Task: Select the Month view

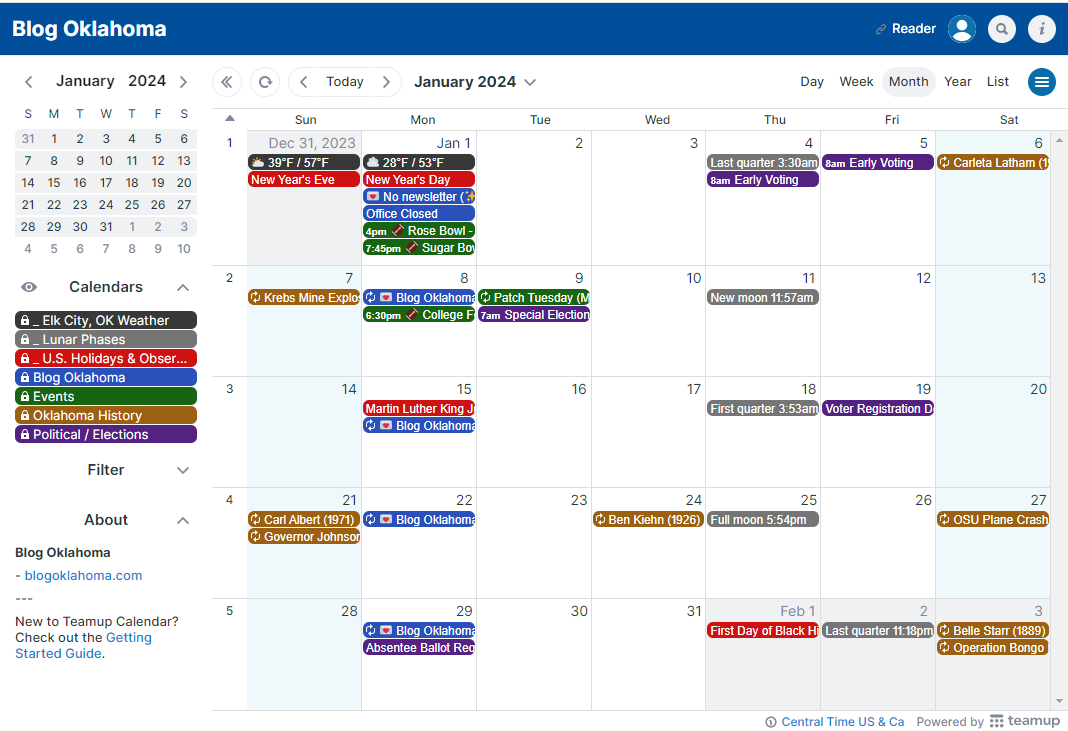Action: (908, 82)
